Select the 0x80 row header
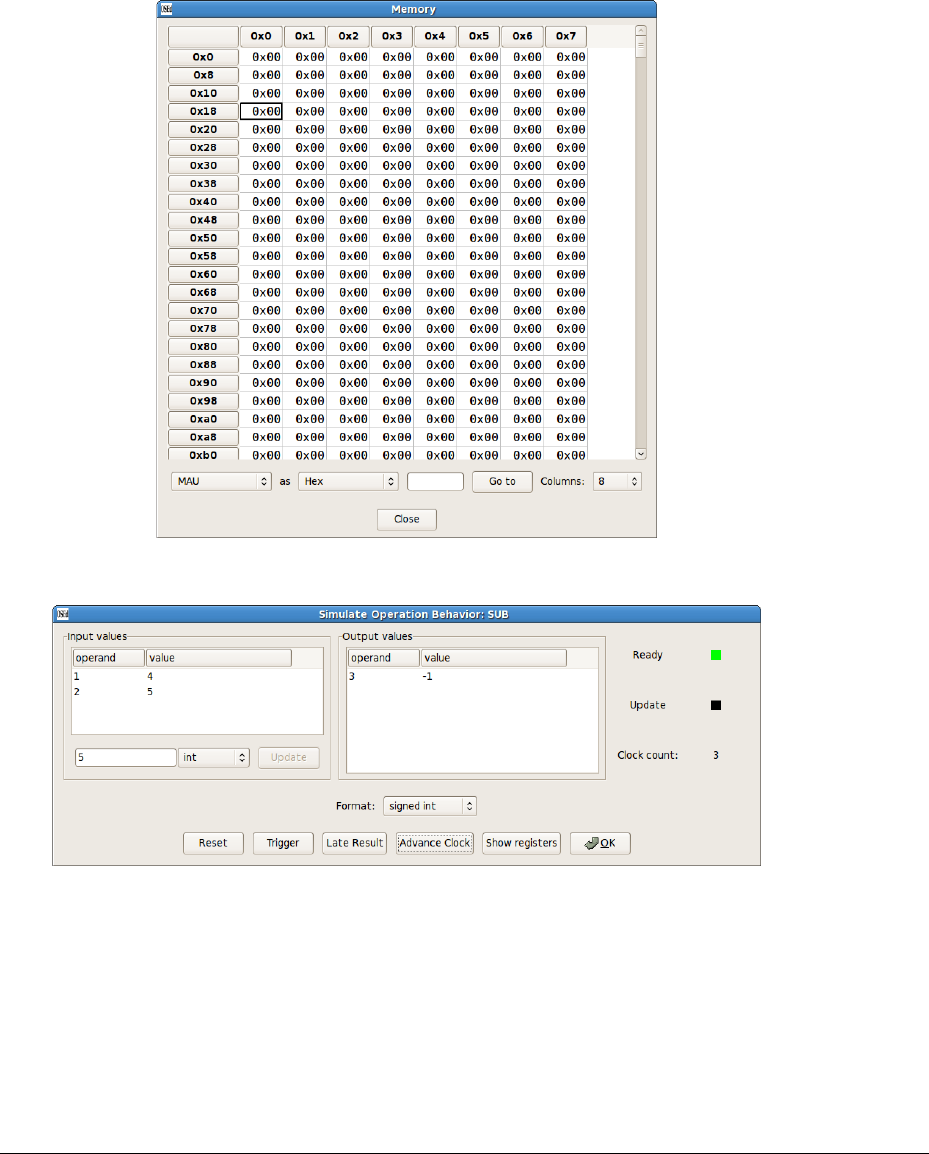This screenshot has width=929, height=1154. 203,347
